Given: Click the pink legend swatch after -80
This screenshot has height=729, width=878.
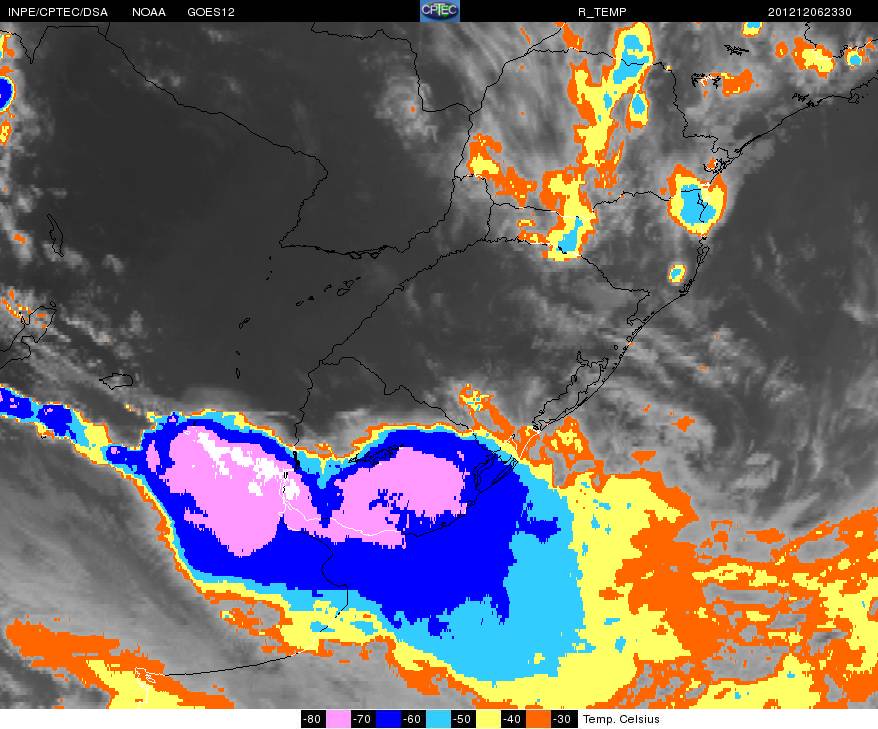Looking at the screenshot, I should tap(338, 719).
